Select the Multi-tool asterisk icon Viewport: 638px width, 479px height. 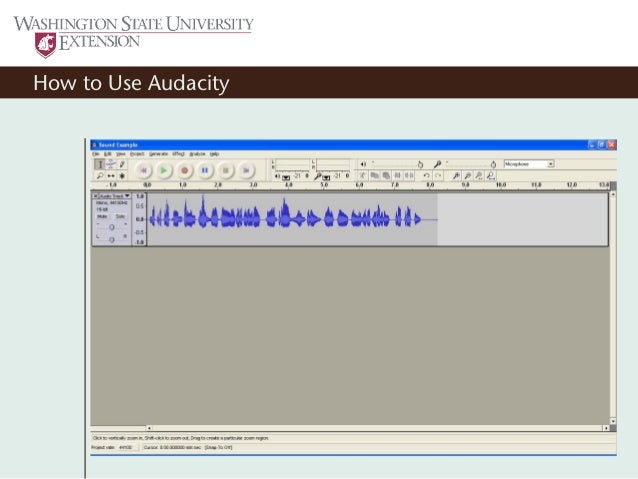[x=122, y=176]
